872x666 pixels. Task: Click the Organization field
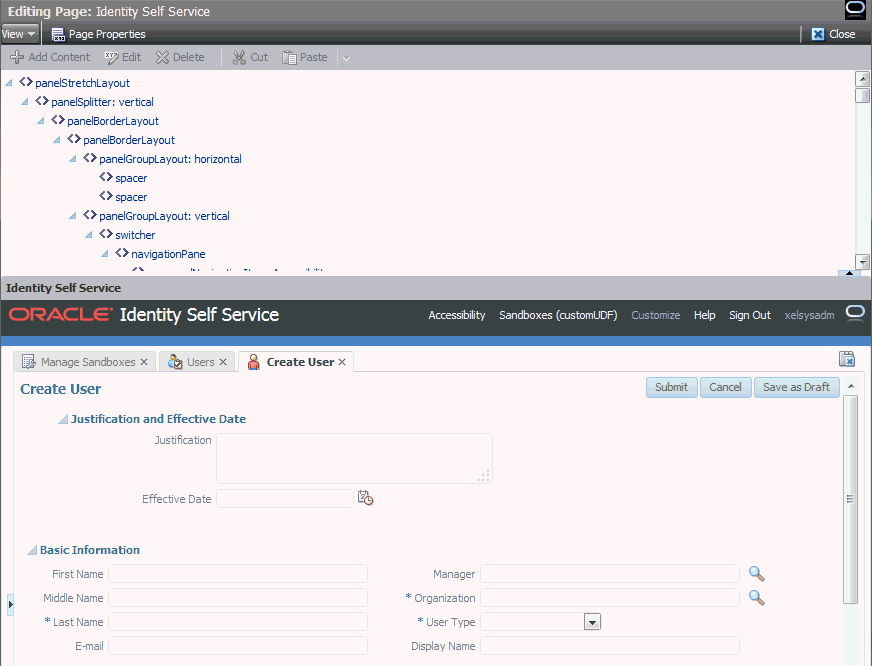[610, 598]
